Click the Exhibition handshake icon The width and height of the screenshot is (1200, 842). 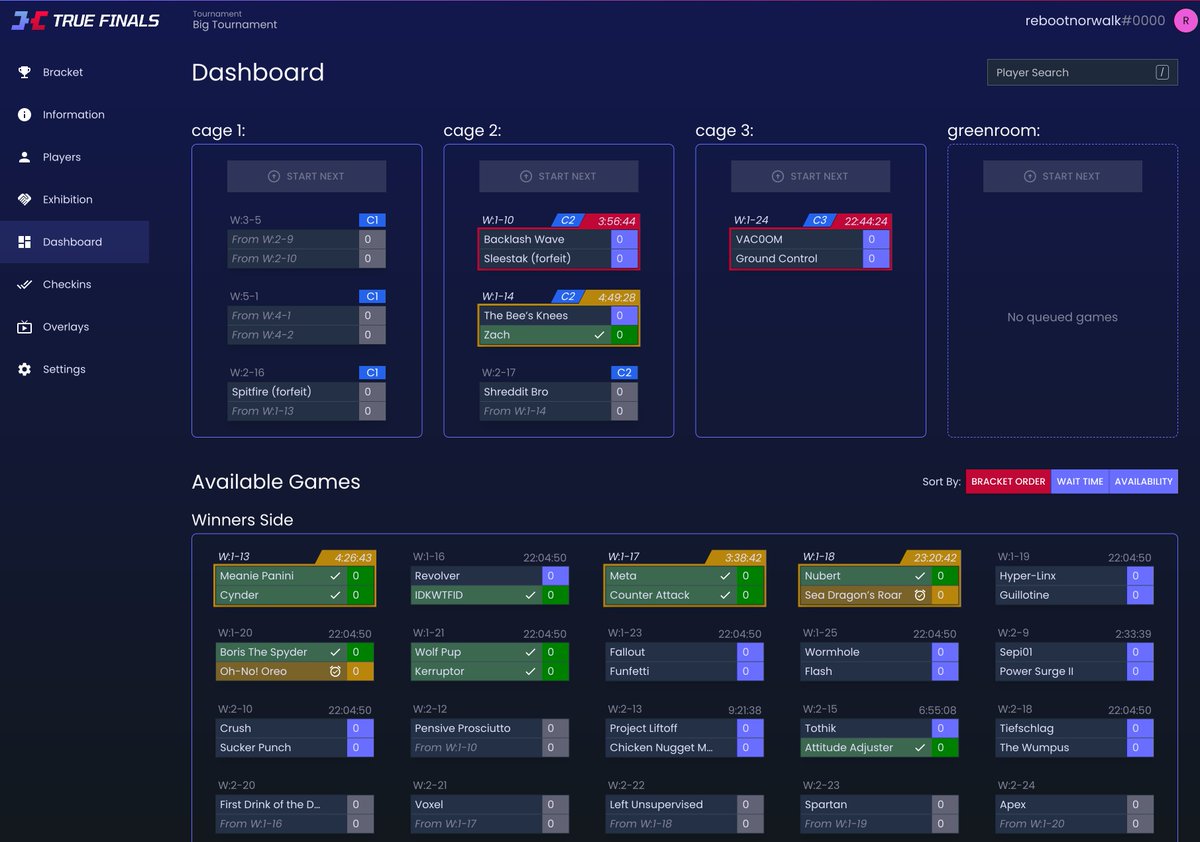(24, 199)
